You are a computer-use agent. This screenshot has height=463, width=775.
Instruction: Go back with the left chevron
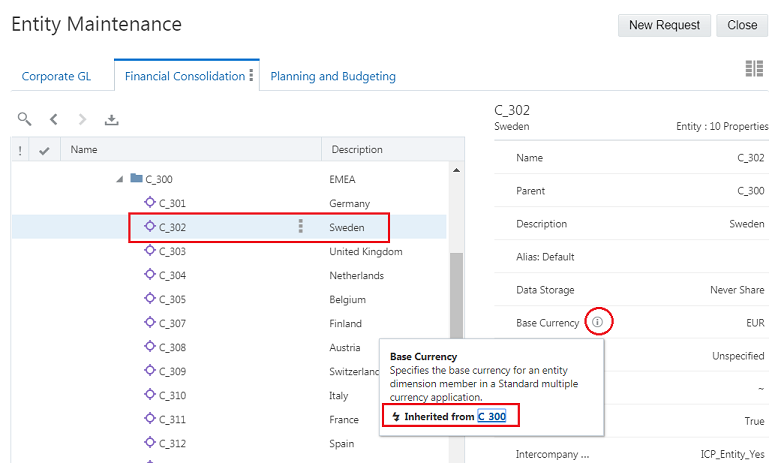tap(53, 119)
